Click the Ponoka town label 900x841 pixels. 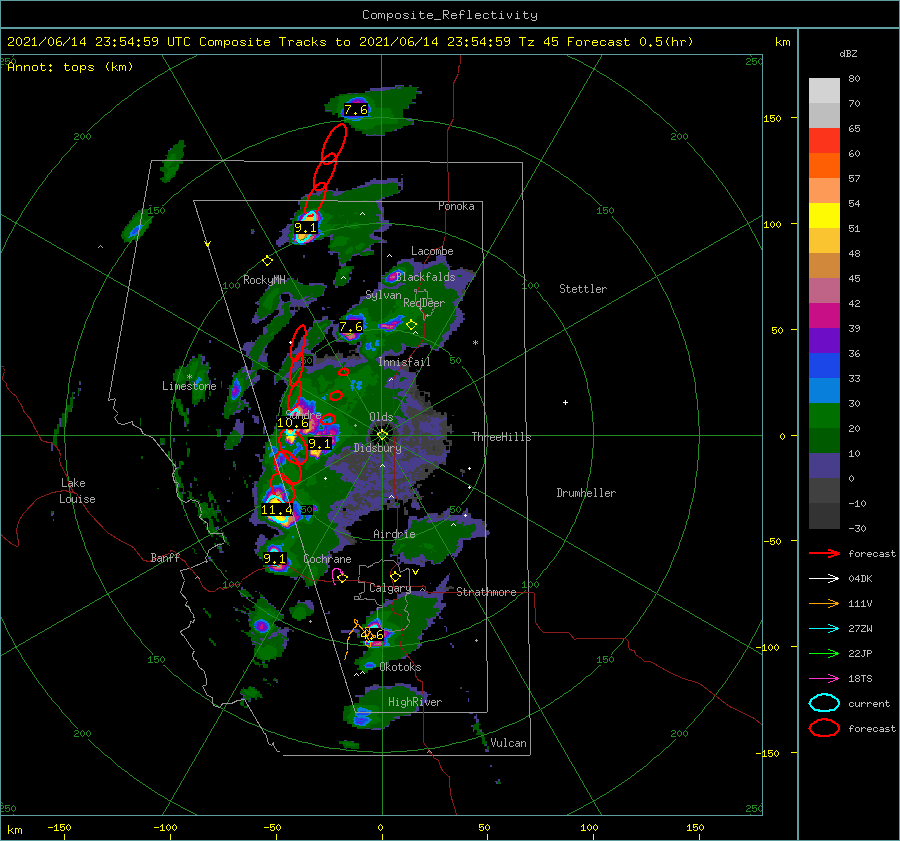(x=456, y=206)
